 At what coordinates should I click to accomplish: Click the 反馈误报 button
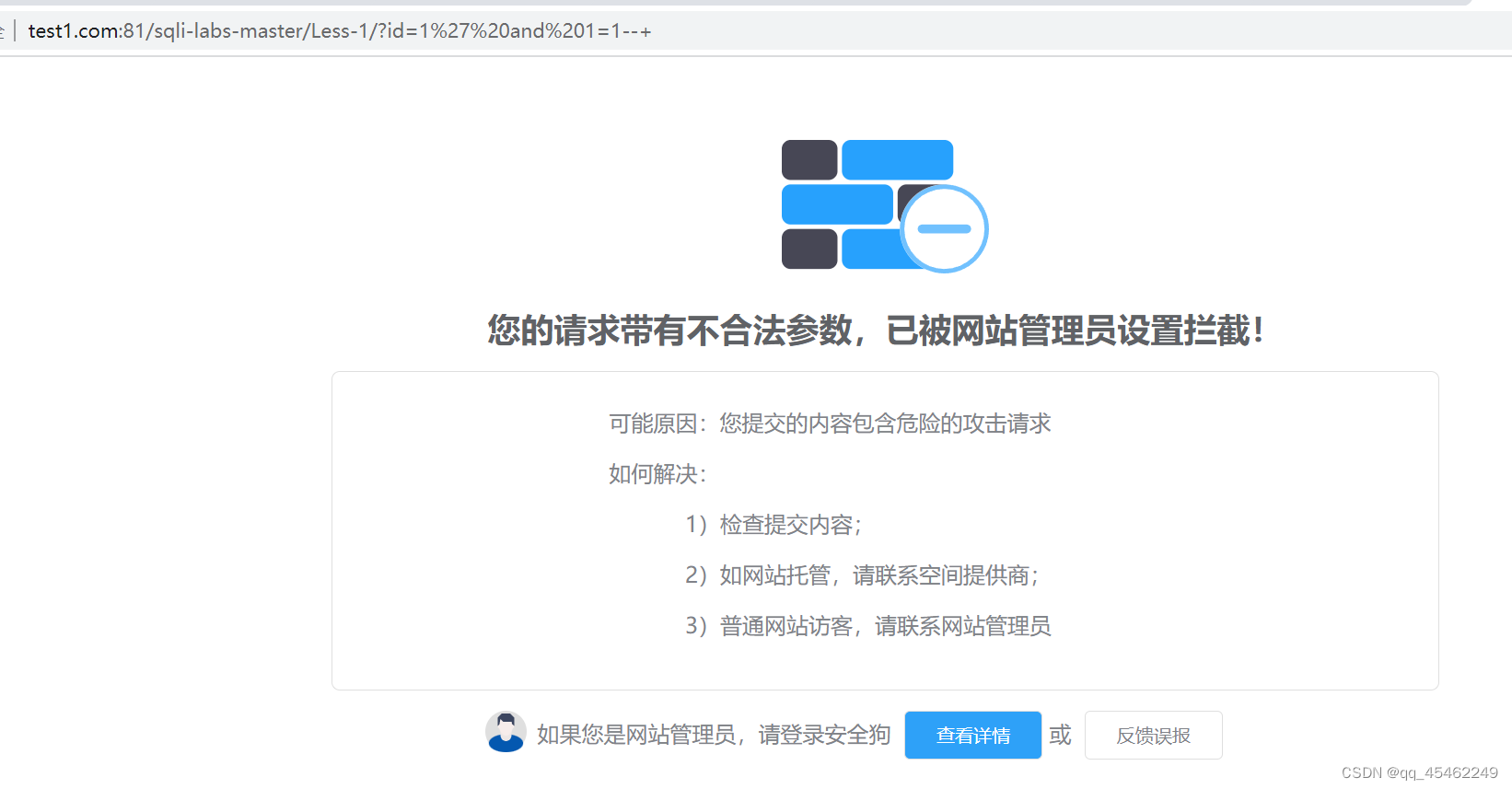coord(1153,735)
